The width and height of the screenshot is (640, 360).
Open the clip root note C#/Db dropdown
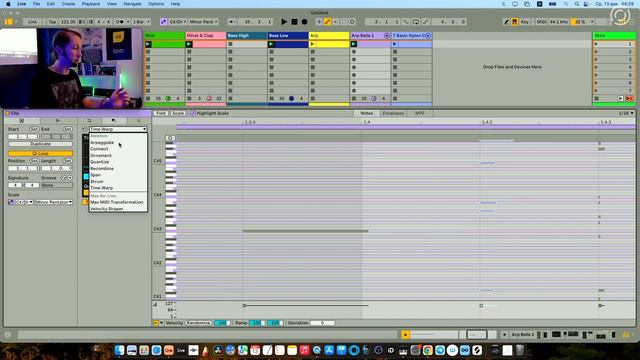tap(24, 202)
